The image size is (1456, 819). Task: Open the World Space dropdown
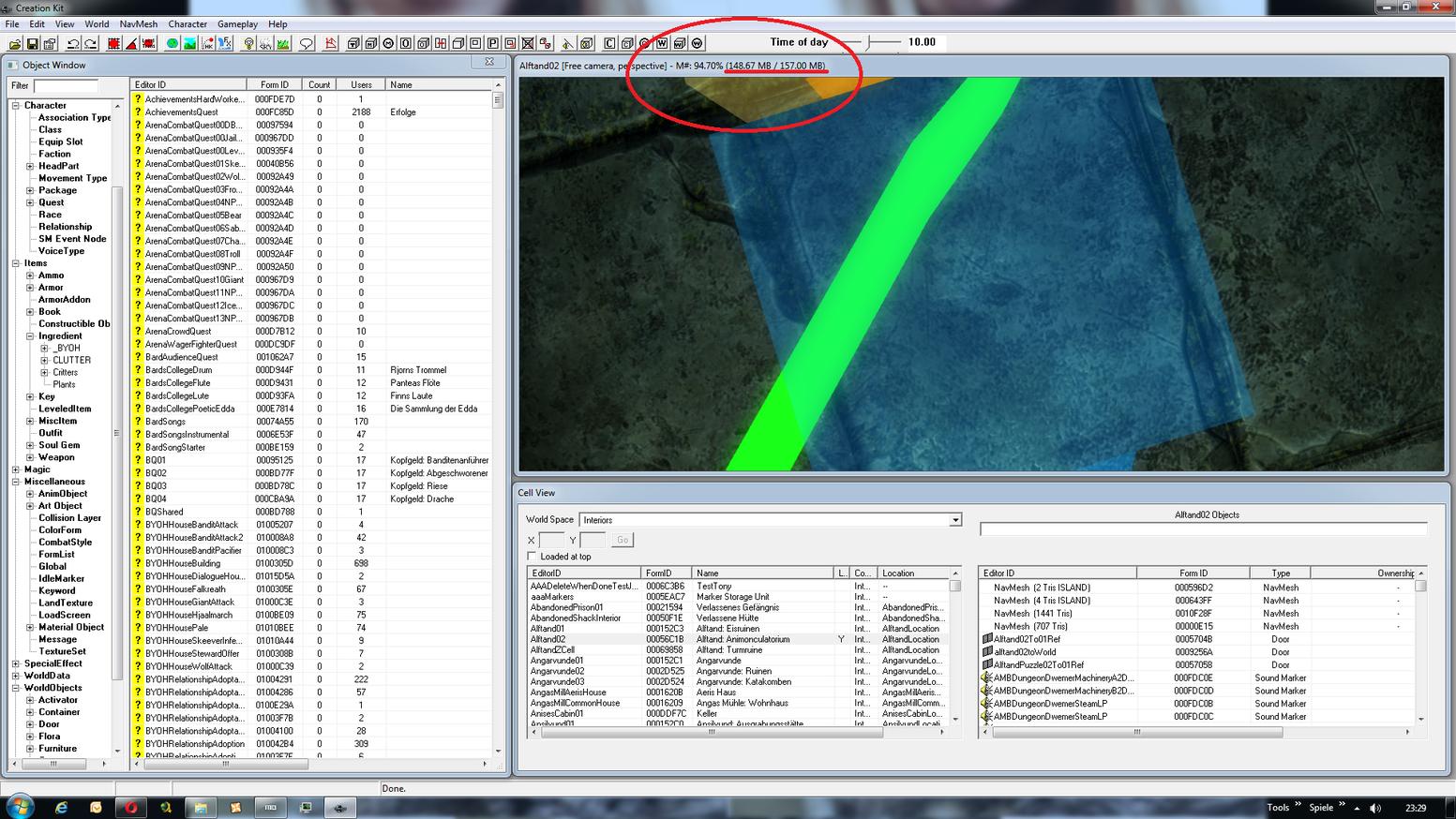954,520
